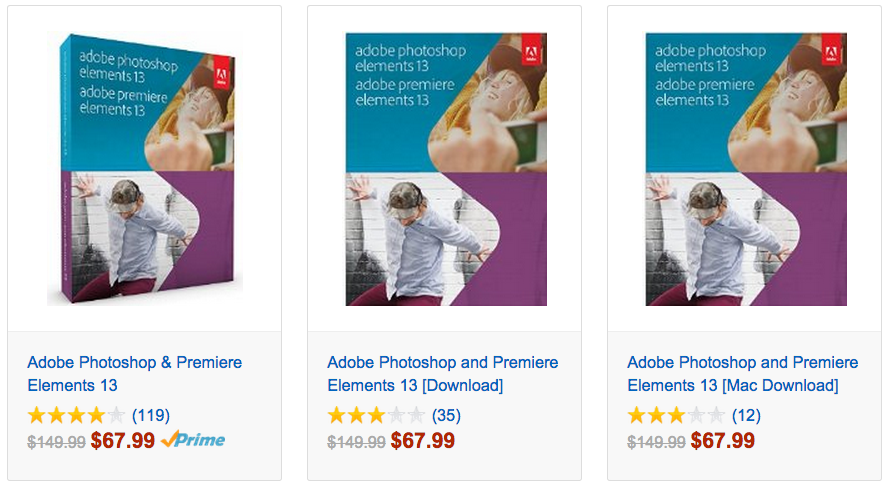Click the $67.99 price beside Prime

coord(123,440)
